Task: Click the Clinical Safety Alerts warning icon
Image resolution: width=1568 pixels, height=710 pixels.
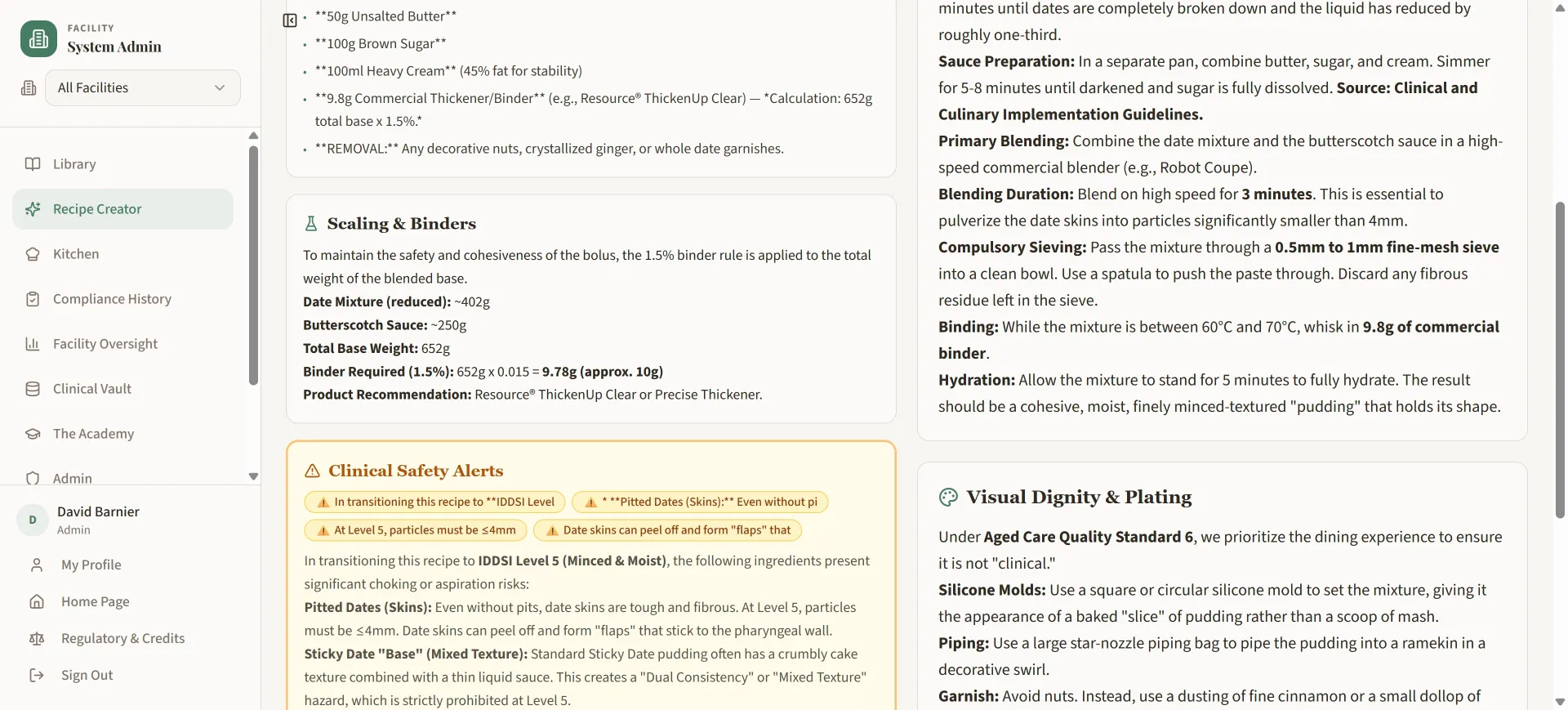Action: coord(312,471)
